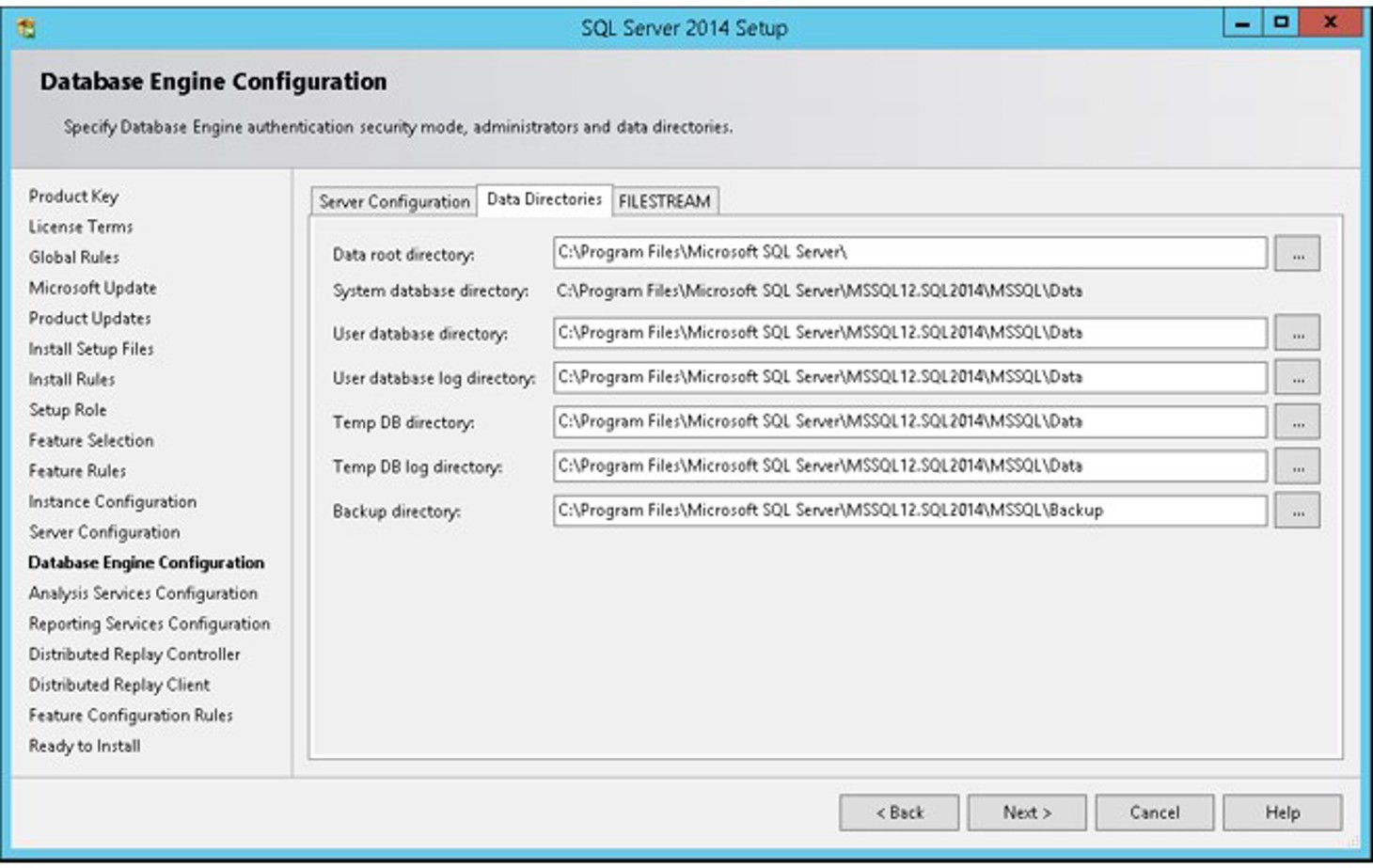Browse for the User database log directory
Screen dimensions: 1373x868
pos(1298,376)
